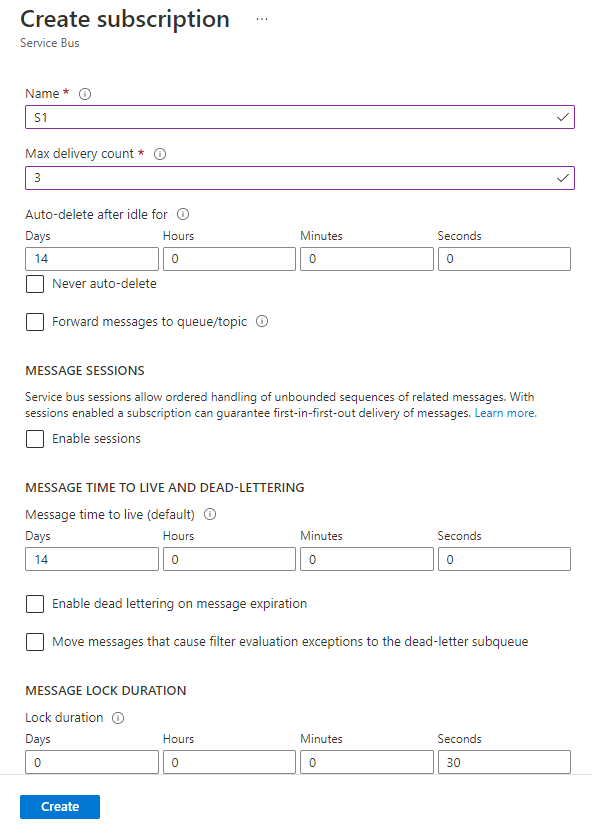592x839 pixels.
Task: Enable the Never auto-delete checkbox
Action: click(35, 284)
